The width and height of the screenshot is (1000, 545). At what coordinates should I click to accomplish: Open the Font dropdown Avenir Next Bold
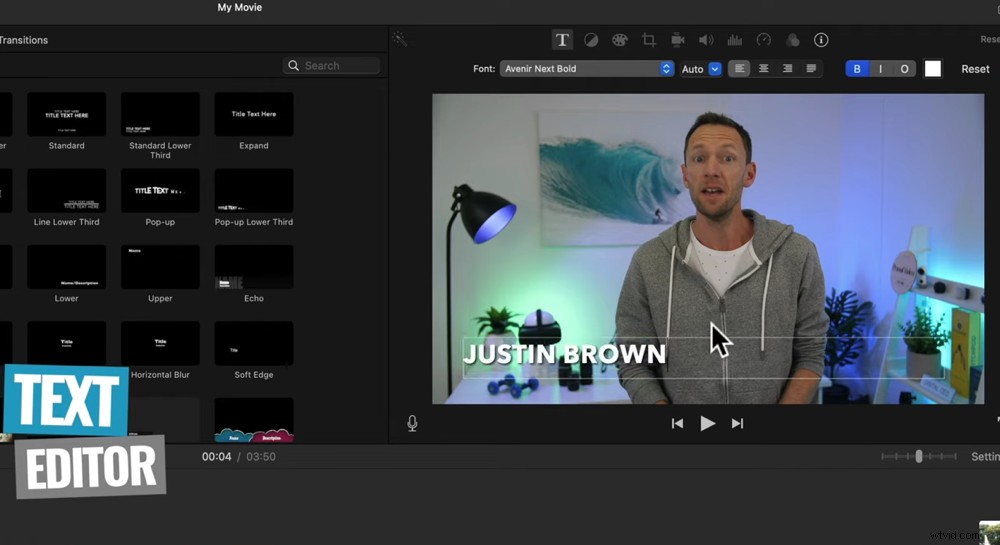pos(587,69)
